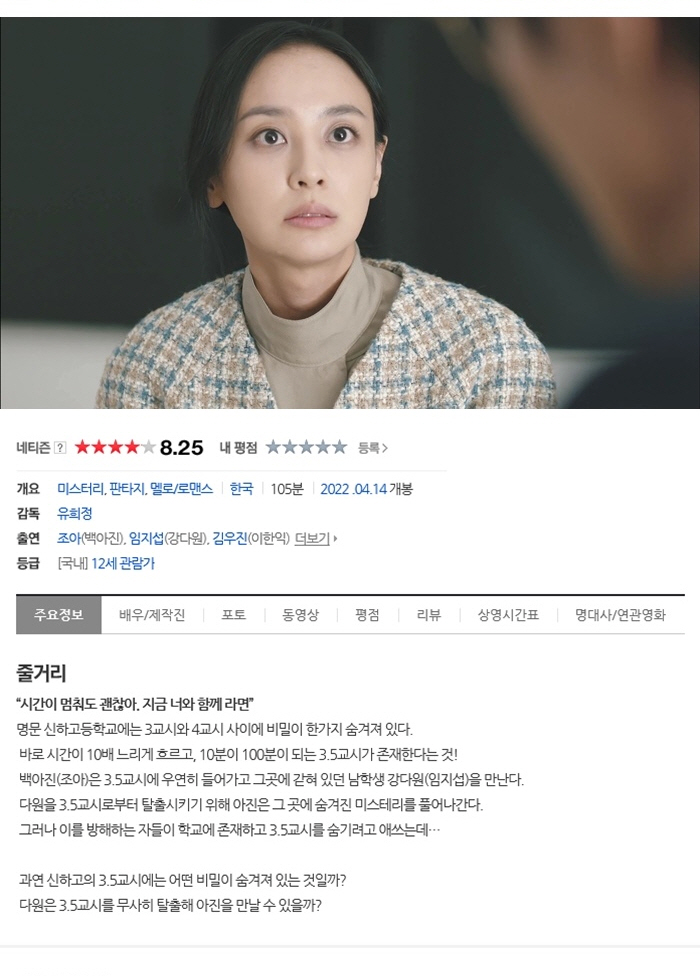Click the netizen rating help question-mark icon
The width and height of the screenshot is (700, 976).
coord(60,448)
